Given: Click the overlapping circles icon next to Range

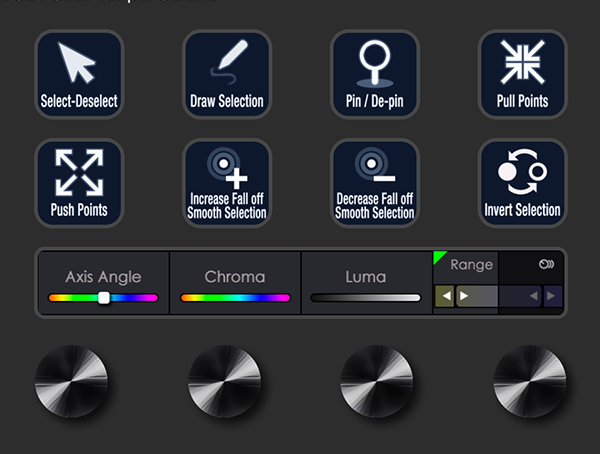Looking at the screenshot, I should tap(546, 264).
